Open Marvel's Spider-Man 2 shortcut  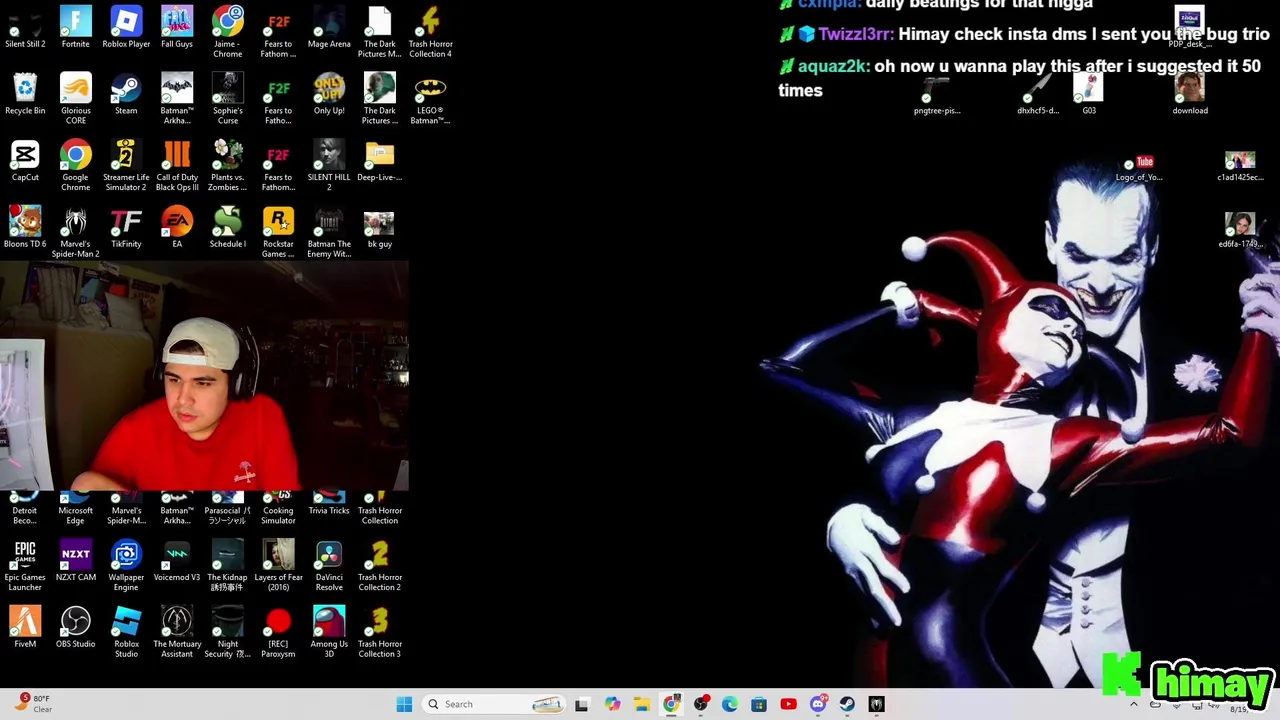pos(75,233)
